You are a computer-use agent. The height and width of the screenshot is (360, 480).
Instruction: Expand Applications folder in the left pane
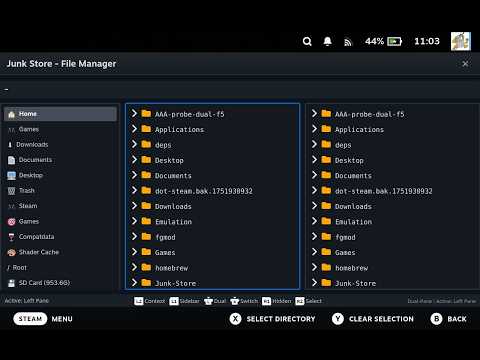(x=134, y=129)
